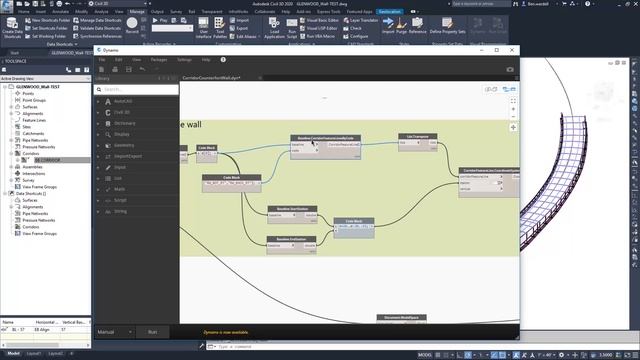The height and width of the screenshot is (360, 640).
Task: Click Load Application in Civil 3D ribbon
Action: [x=274, y=28]
